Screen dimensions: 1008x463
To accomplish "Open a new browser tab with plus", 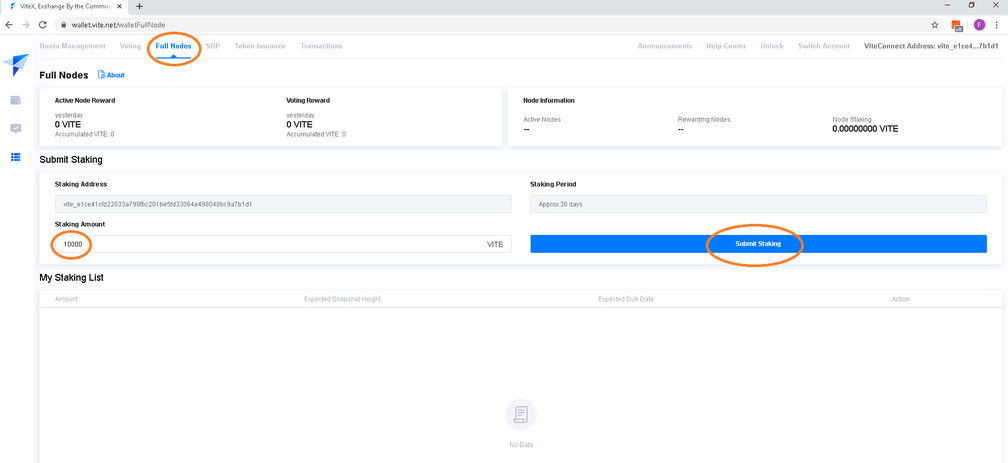I will point(140,6).
